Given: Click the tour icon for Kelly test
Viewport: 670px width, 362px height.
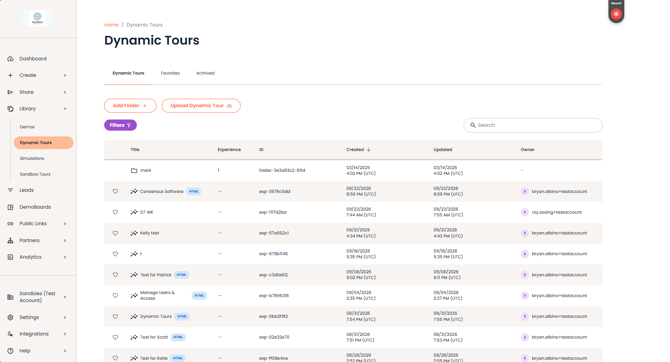Looking at the screenshot, I should 134,233.
